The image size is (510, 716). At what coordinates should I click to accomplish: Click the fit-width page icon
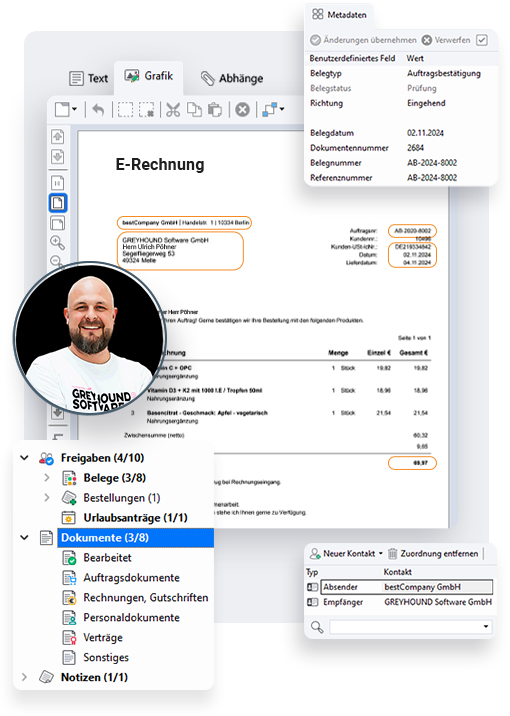pos(58,223)
